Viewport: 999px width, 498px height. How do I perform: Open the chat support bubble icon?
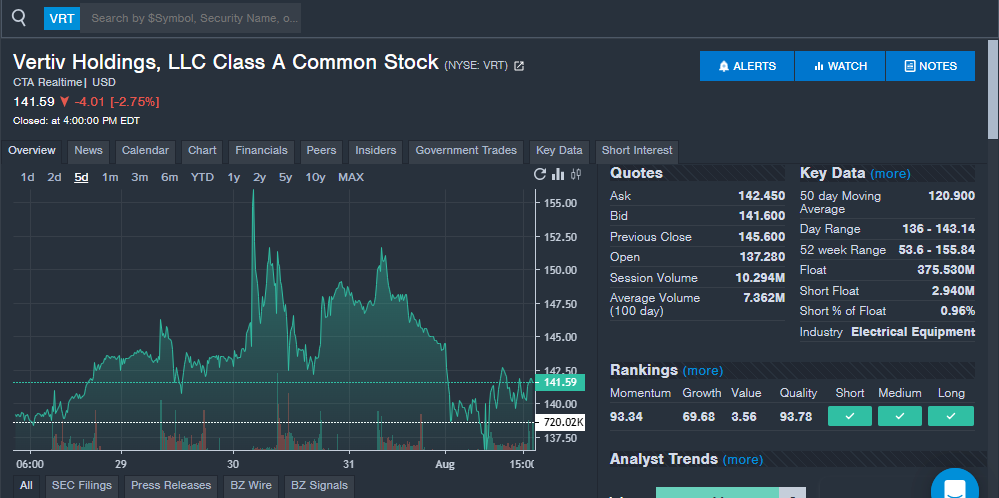pos(954,487)
